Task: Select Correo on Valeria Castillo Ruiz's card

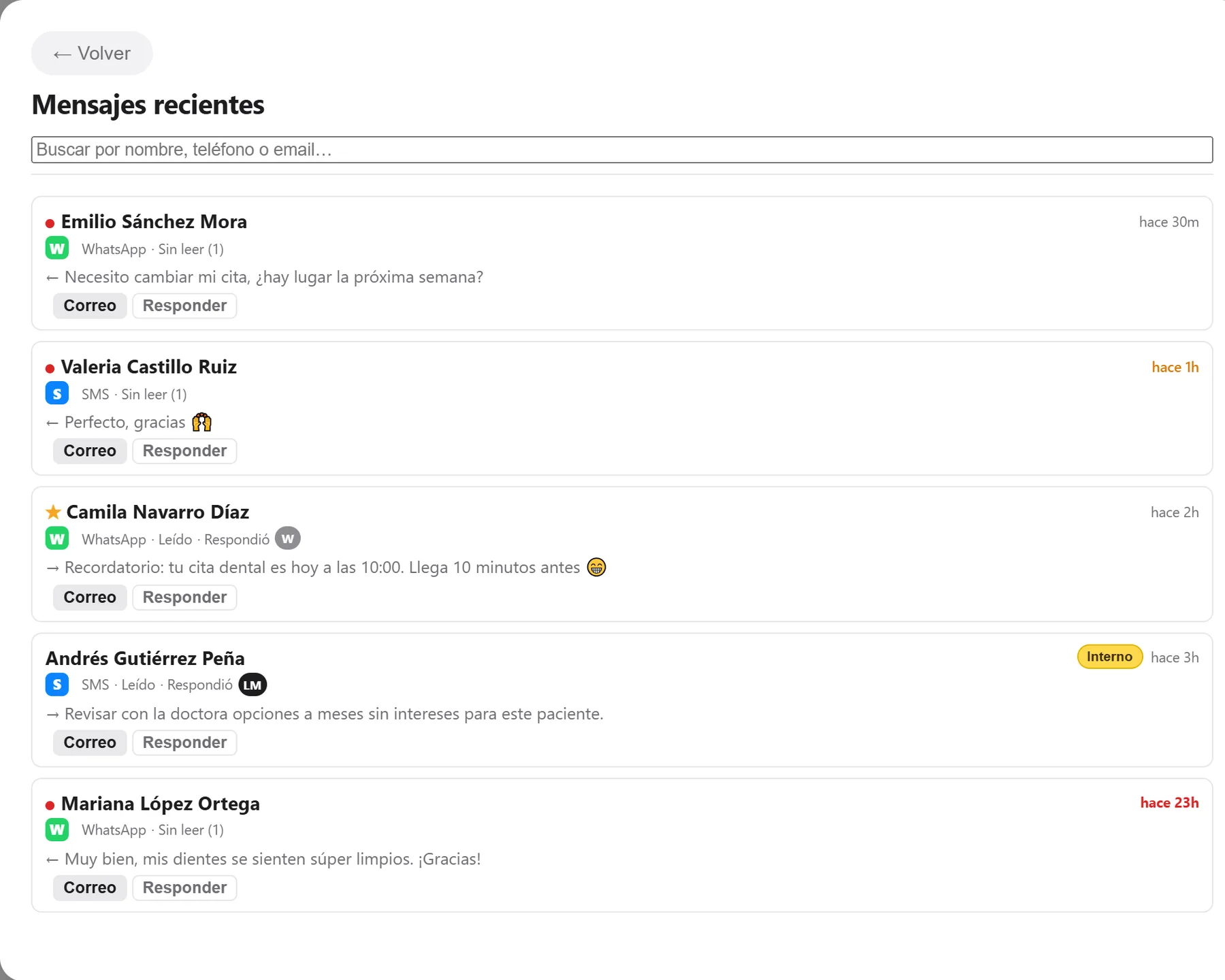Action: coord(90,451)
